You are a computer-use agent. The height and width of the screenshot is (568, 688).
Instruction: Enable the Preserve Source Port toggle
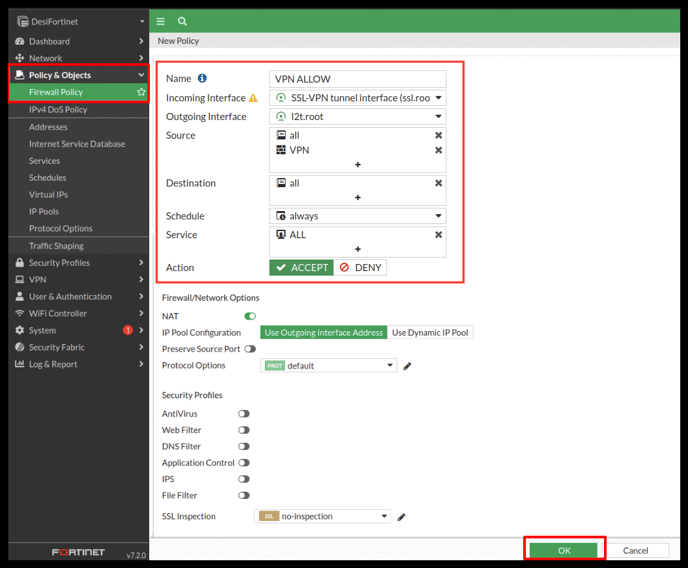pyautogui.click(x=250, y=349)
